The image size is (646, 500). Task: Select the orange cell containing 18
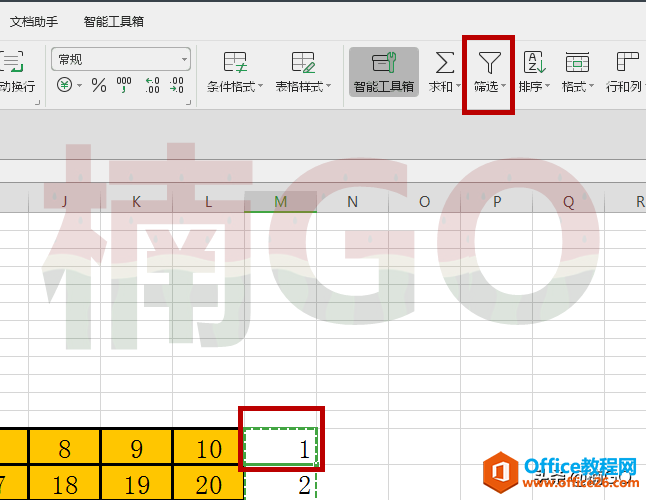tap(64, 483)
